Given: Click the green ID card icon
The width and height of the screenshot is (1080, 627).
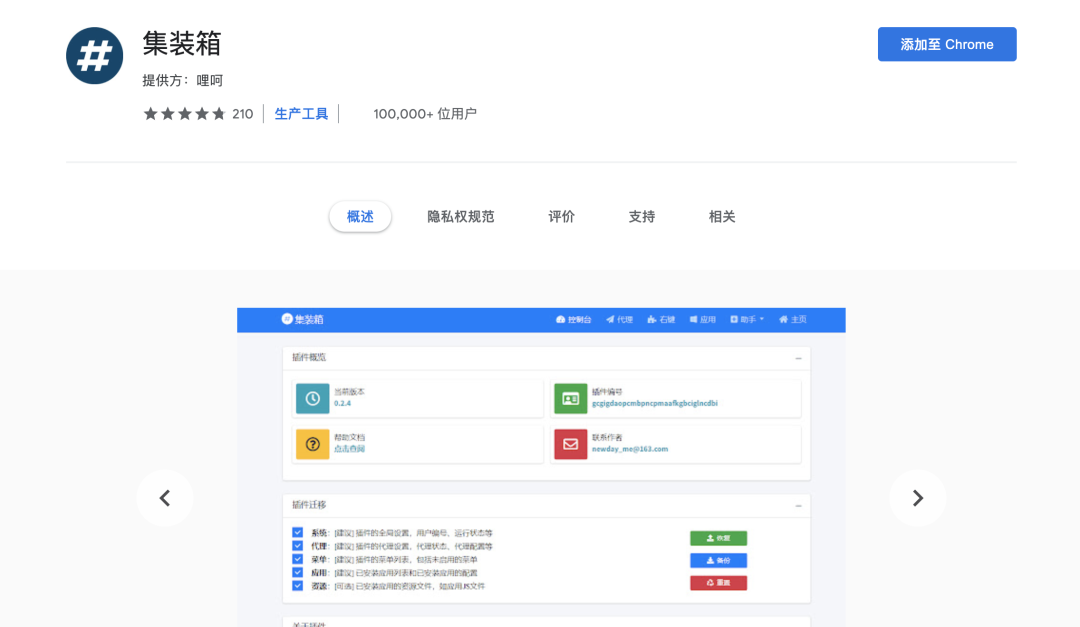Looking at the screenshot, I should (x=570, y=398).
